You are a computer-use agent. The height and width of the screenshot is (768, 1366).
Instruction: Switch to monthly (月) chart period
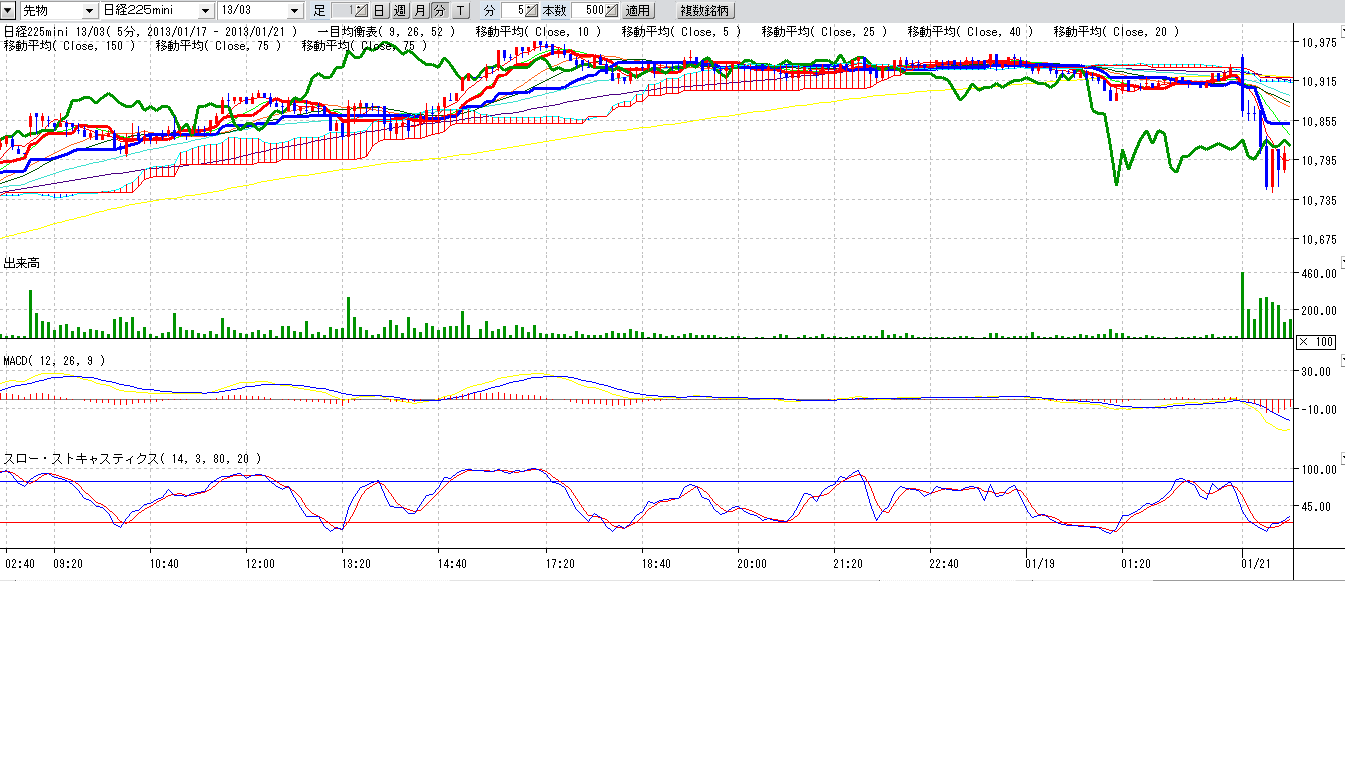(420, 10)
